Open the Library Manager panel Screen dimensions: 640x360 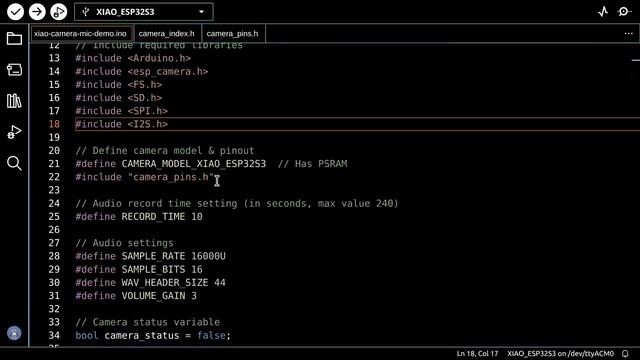(14, 101)
